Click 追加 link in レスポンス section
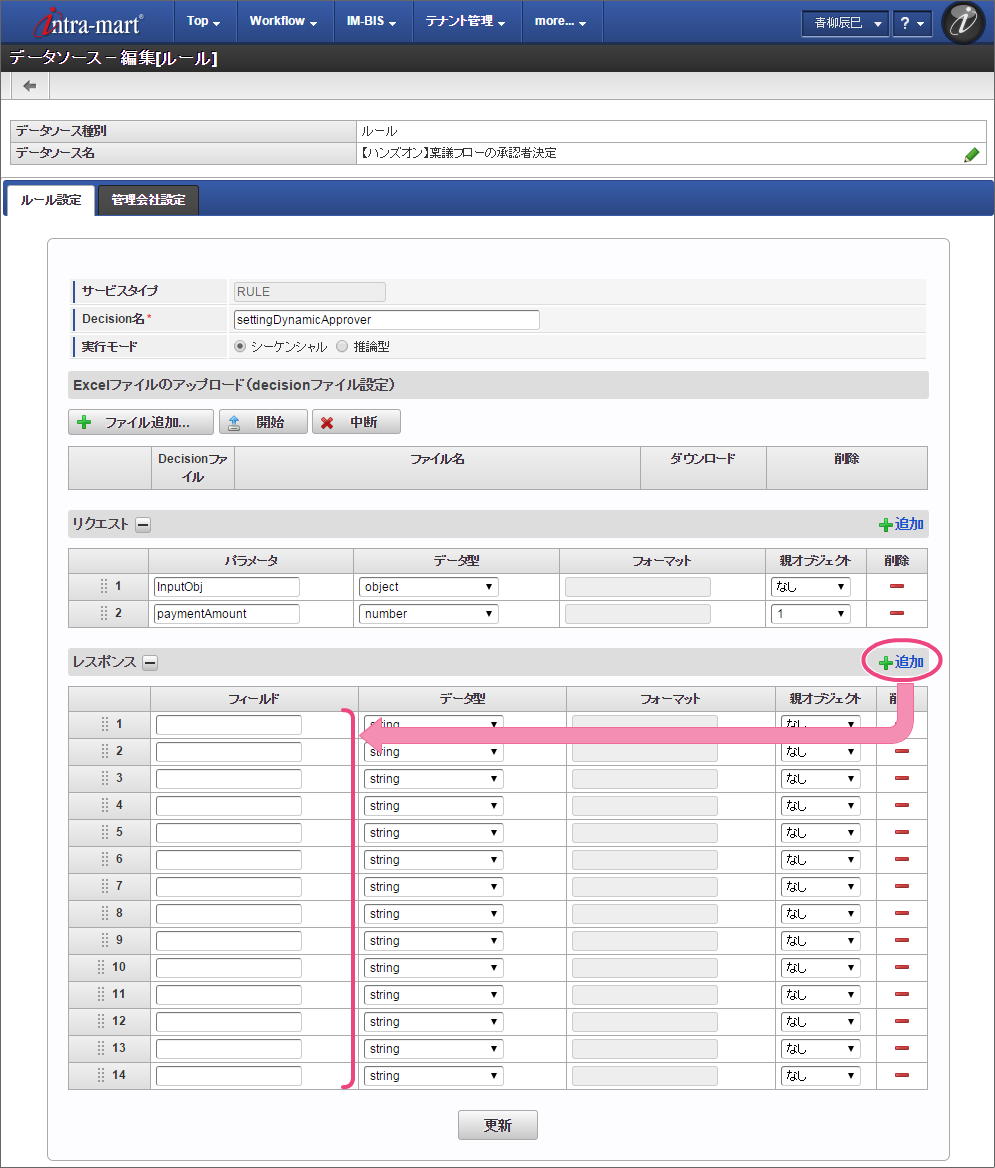 (901, 662)
